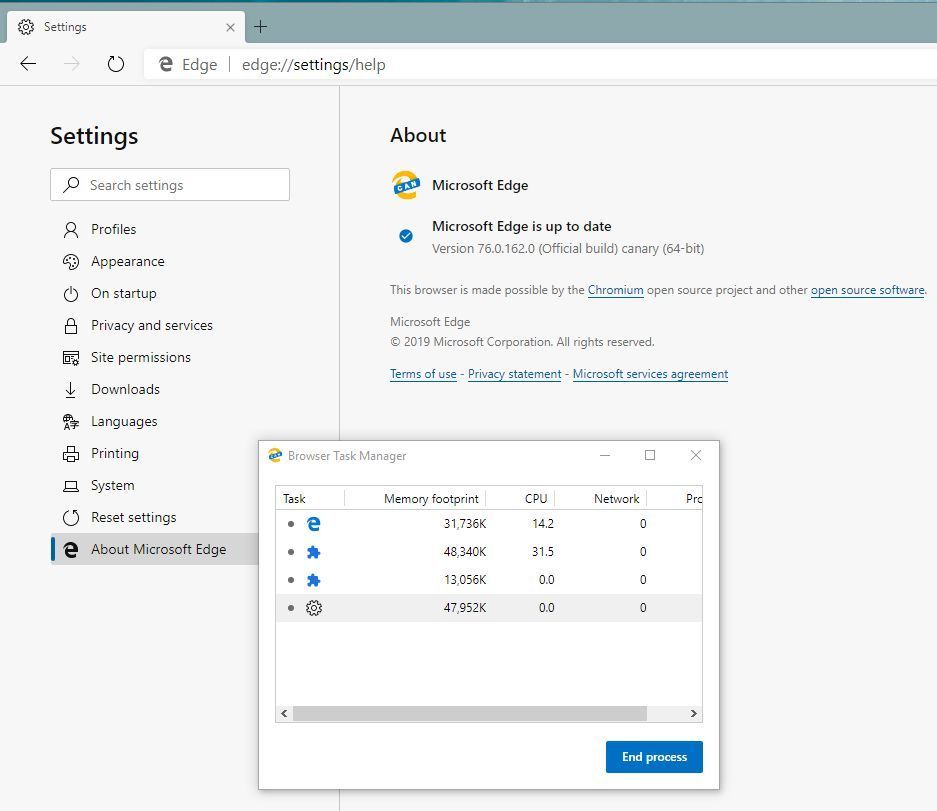Click the 14.2 CPU value

pyautogui.click(x=543, y=524)
